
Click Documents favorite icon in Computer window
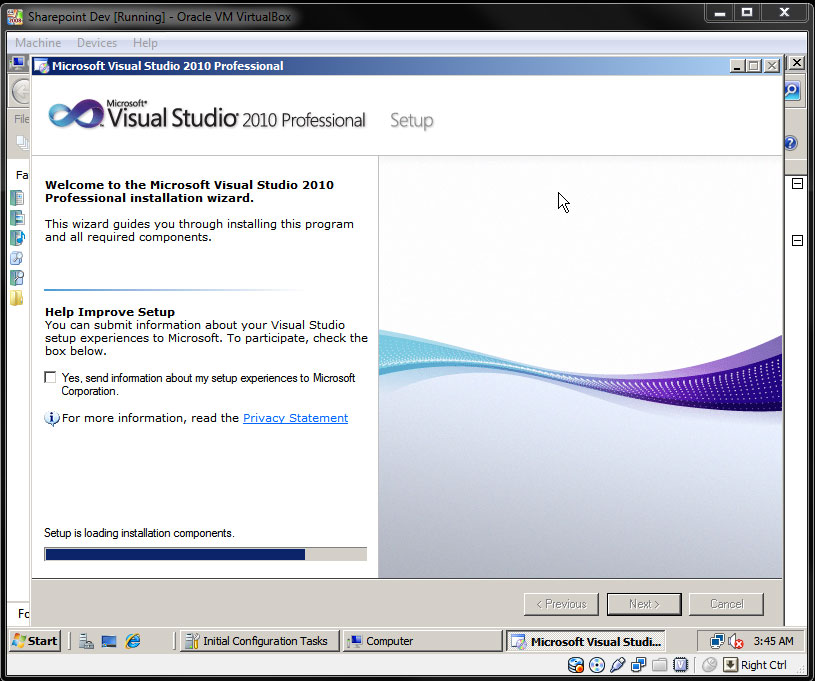(17, 198)
